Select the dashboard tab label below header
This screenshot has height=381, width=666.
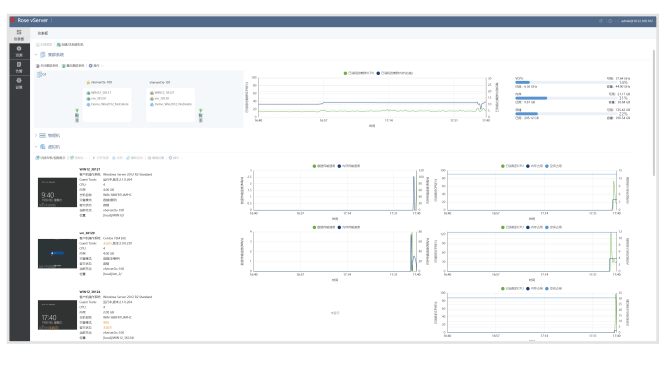tap(42, 33)
